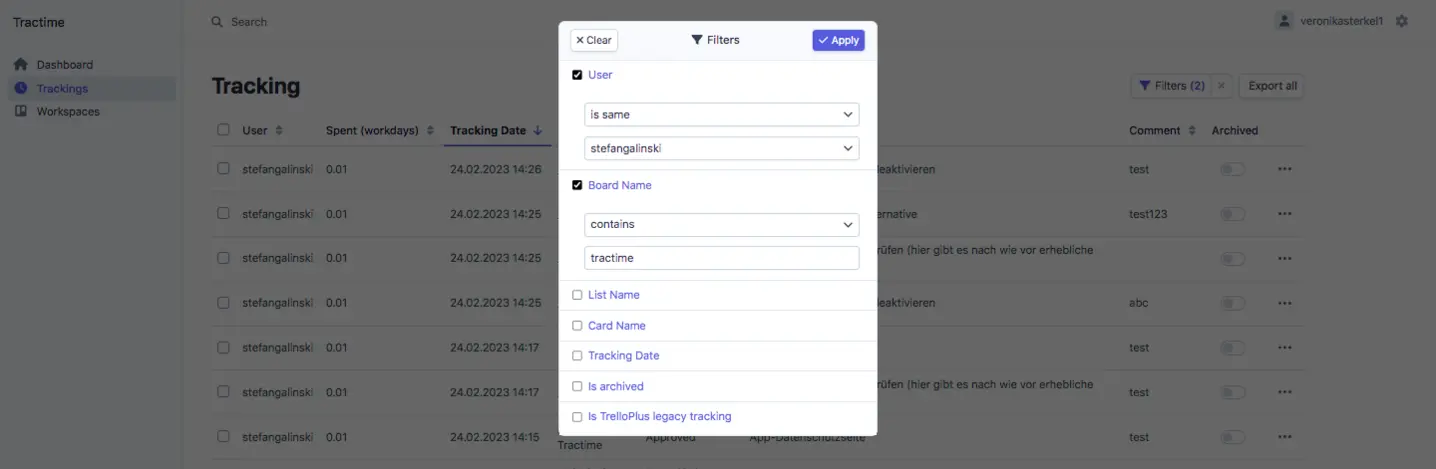This screenshot has height=469, width=1436.
Task: Select the row checkbox for 24.02.2023 14:26
Action: (223, 169)
